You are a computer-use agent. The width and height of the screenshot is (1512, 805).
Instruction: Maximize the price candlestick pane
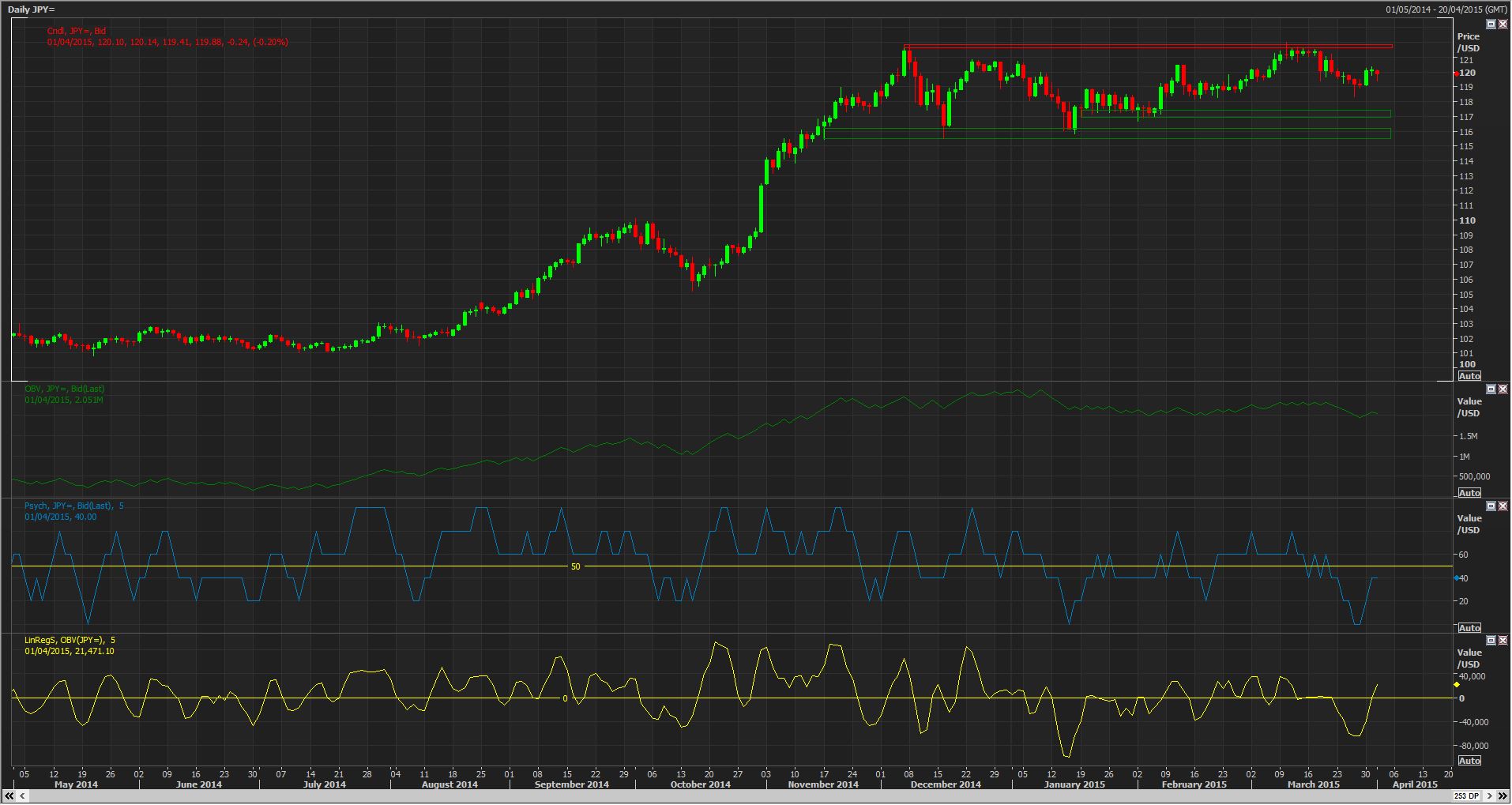[x=1491, y=24]
